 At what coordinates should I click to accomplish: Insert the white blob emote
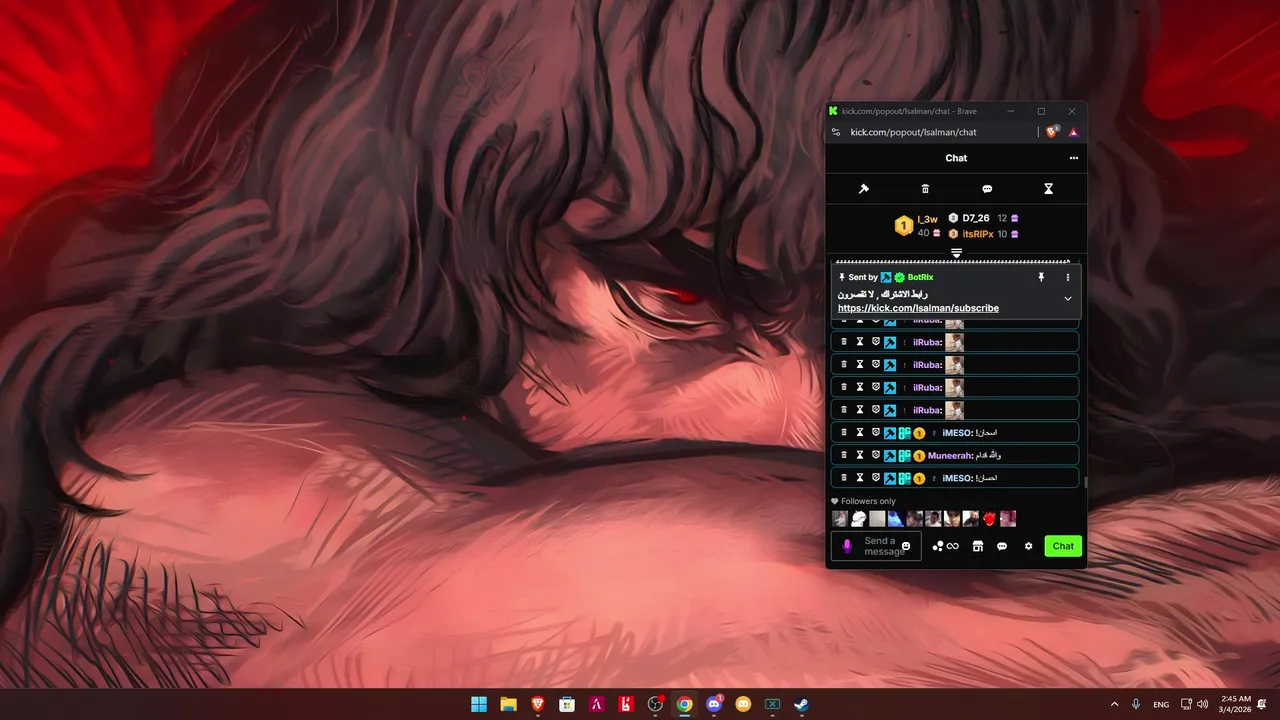[x=858, y=519]
